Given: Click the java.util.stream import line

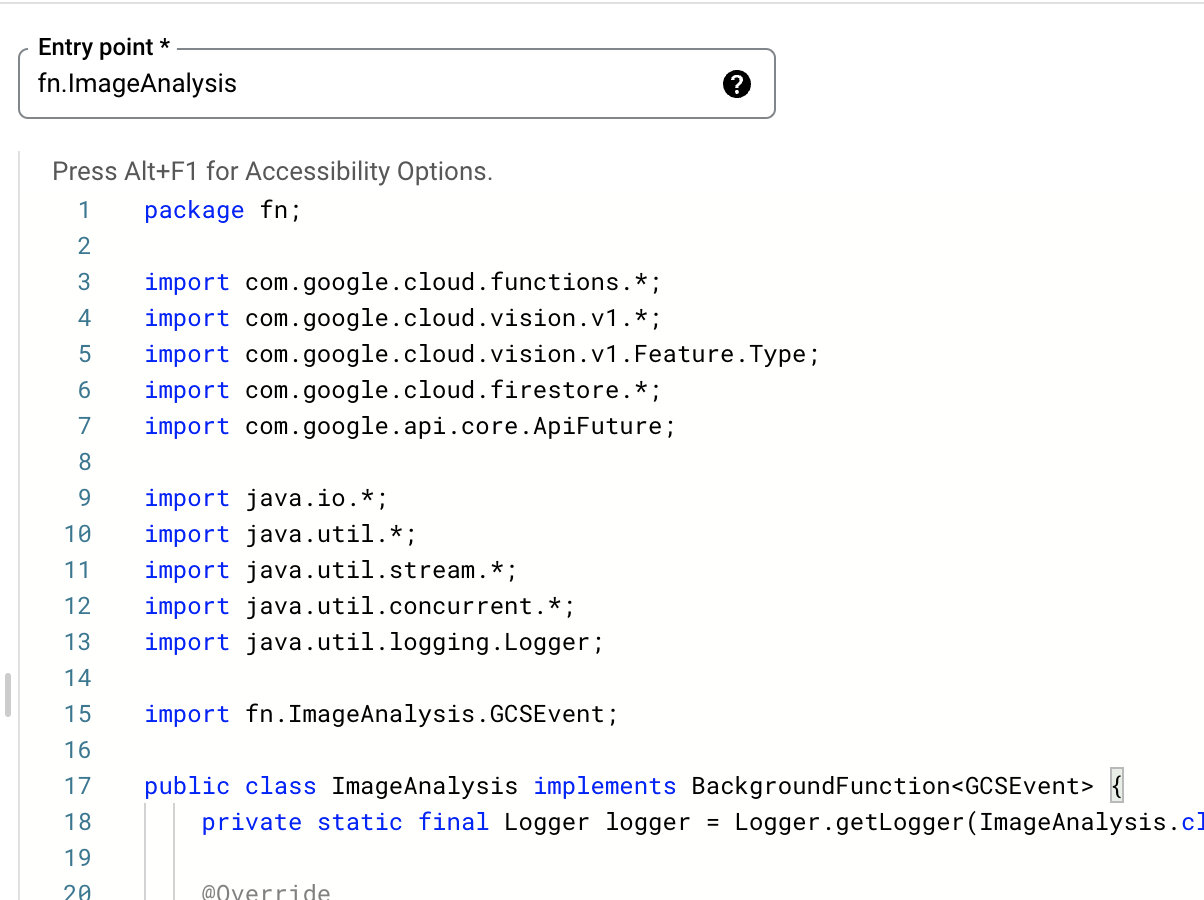Looking at the screenshot, I should click(330, 570).
